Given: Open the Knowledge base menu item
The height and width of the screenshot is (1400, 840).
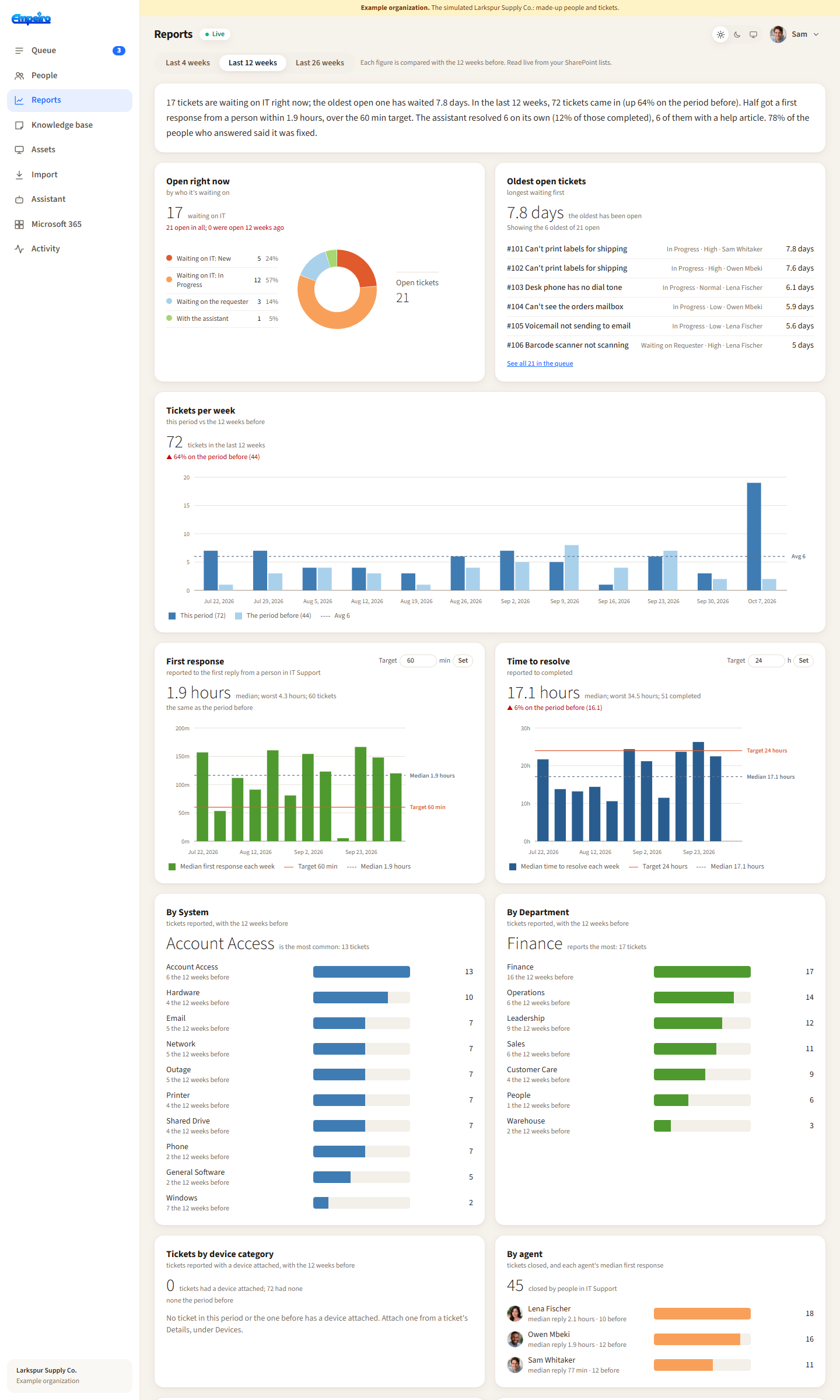Looking at the screenshot, I should pos(70,125).
